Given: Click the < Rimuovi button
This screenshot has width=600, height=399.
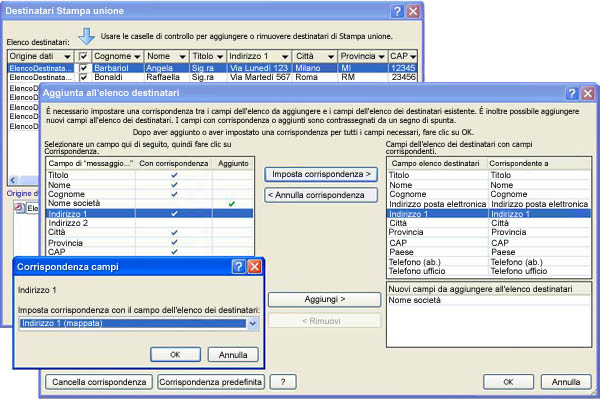Looking at the screenshot, I should click(x=324, y=321).
